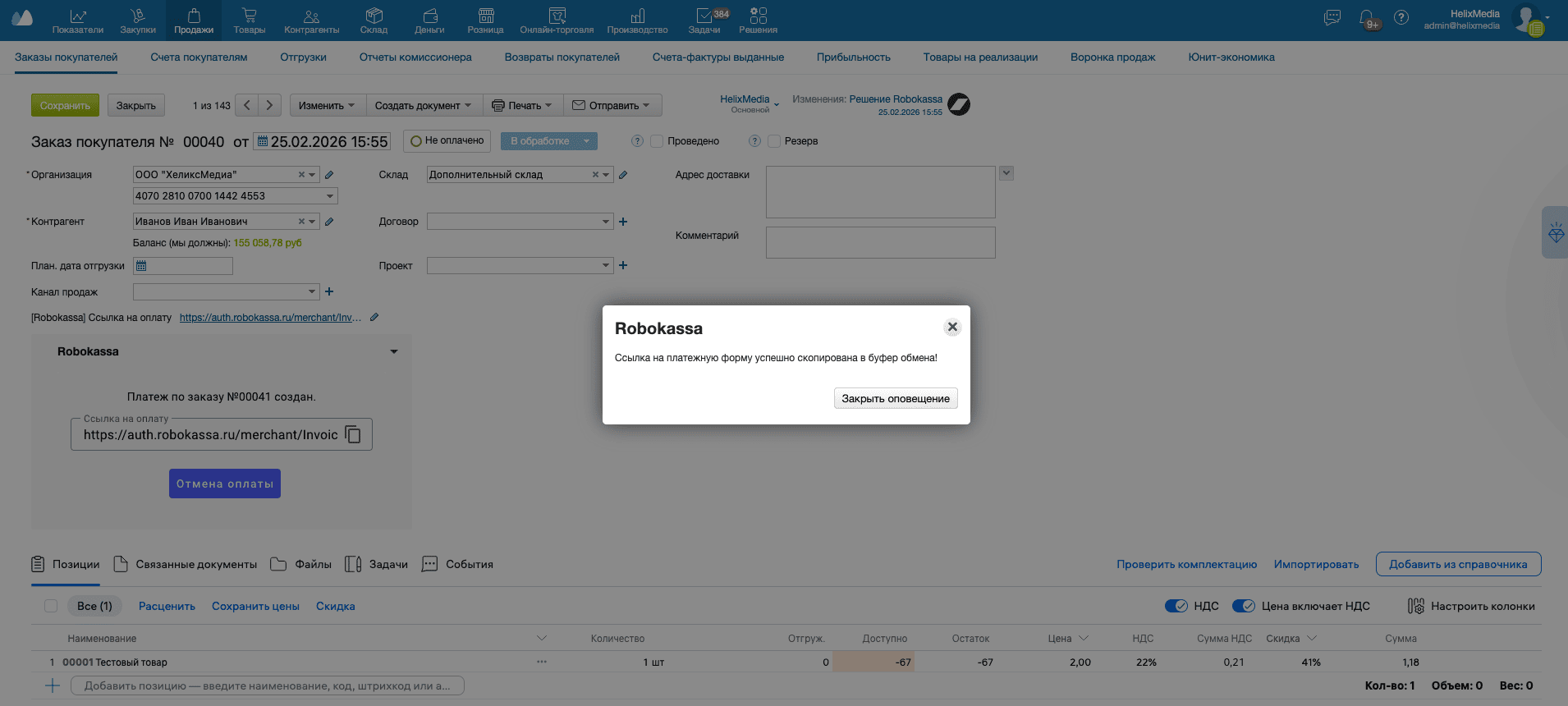Toggle the Цена включает НДС switch
Viewport: 1568px width, 706px height.
point(1243,606)
